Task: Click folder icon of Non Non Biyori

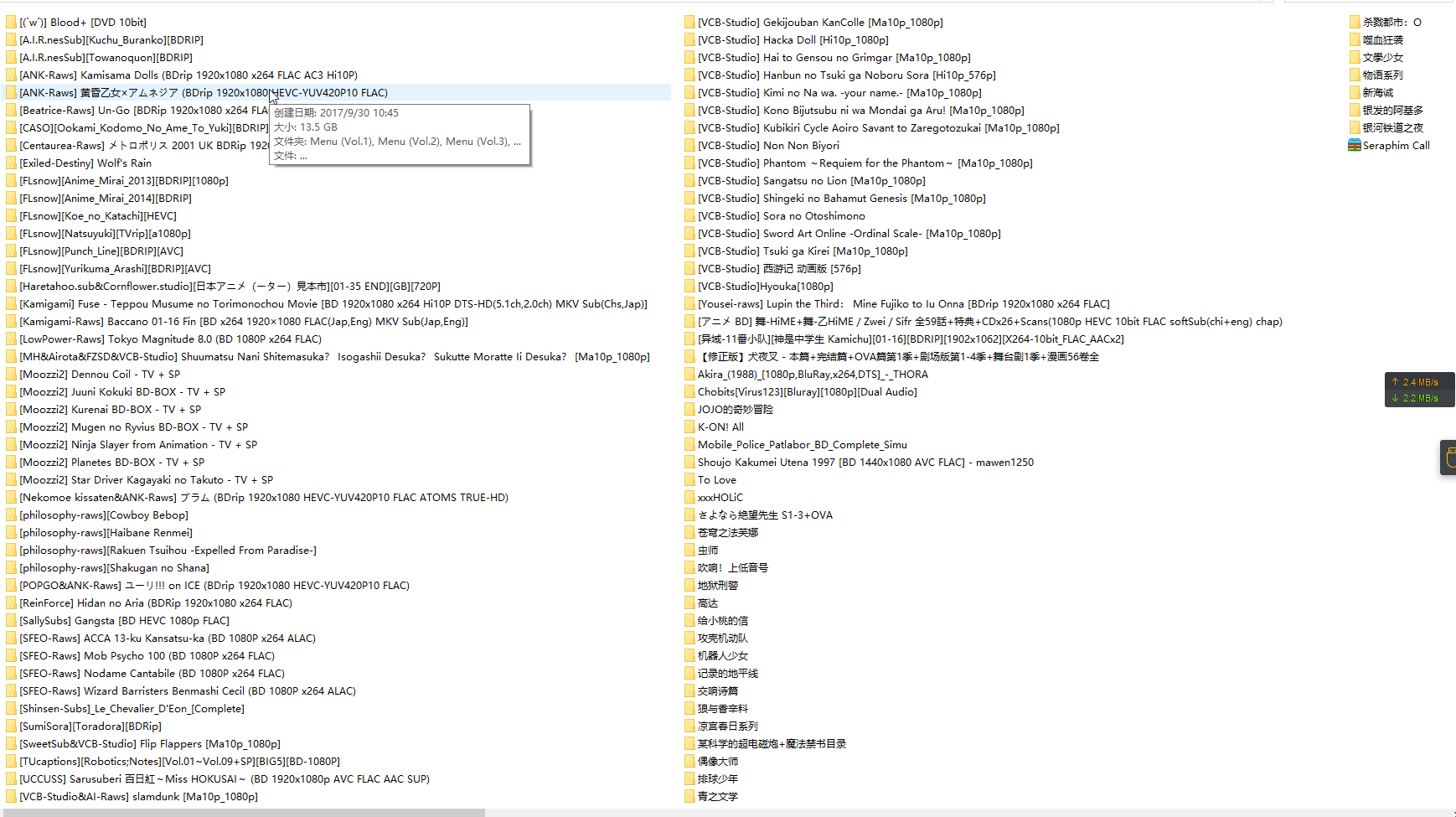Action: coord(689,146)
